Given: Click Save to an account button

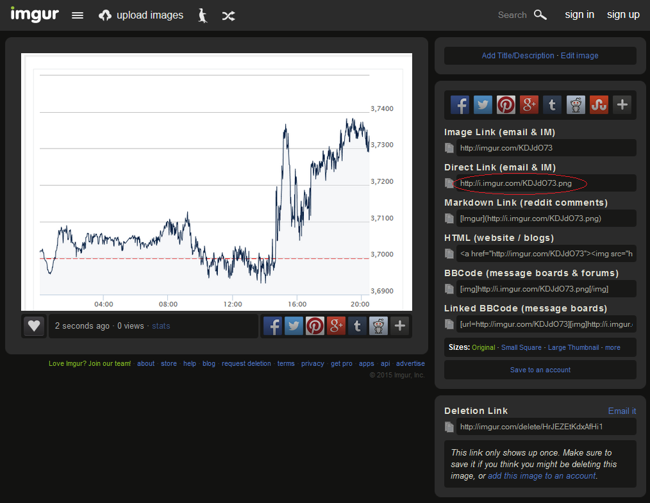Looking at the screenshot, I should click(x=540, y=370).
